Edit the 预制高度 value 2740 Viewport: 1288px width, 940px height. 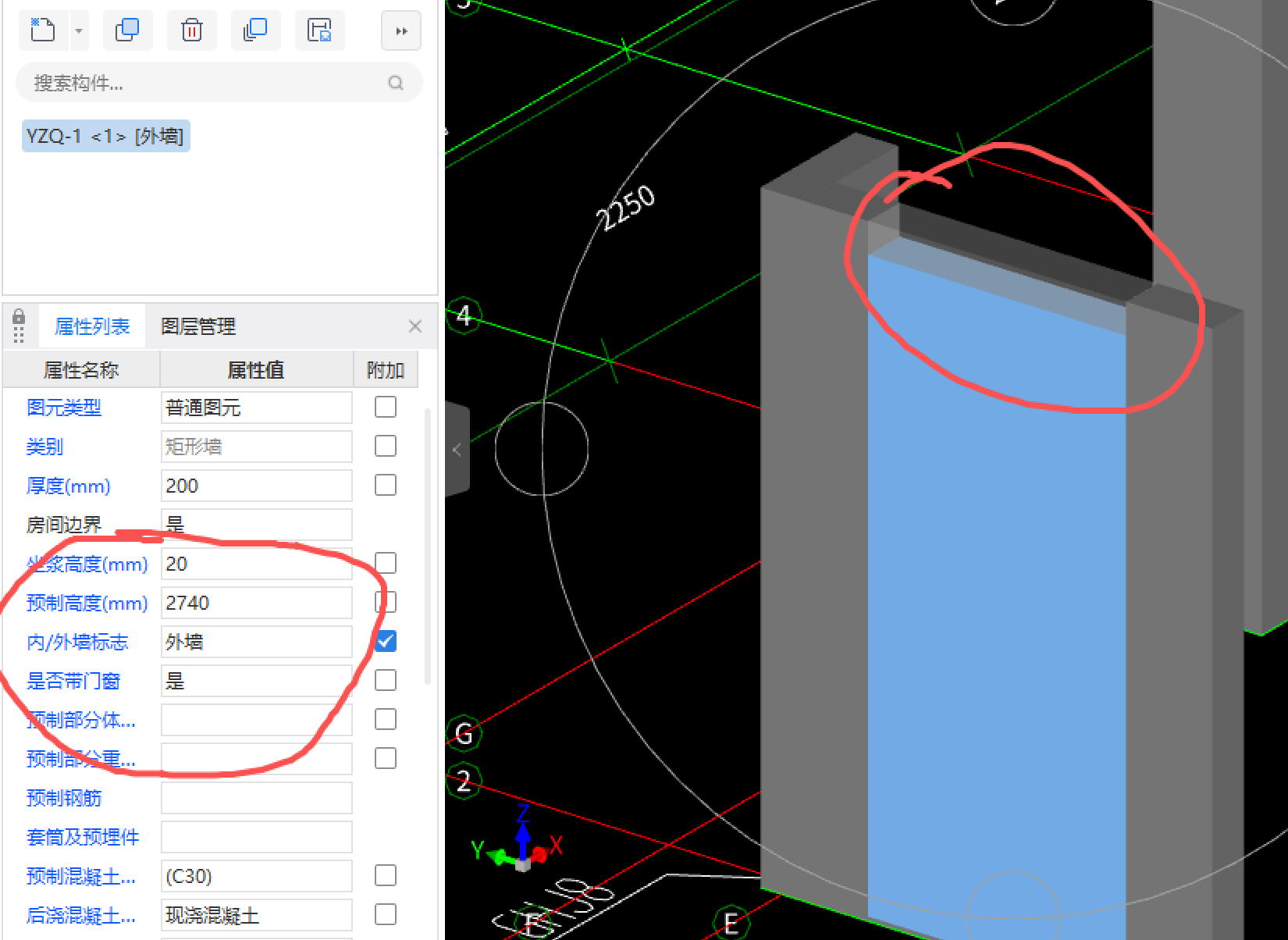257,603
